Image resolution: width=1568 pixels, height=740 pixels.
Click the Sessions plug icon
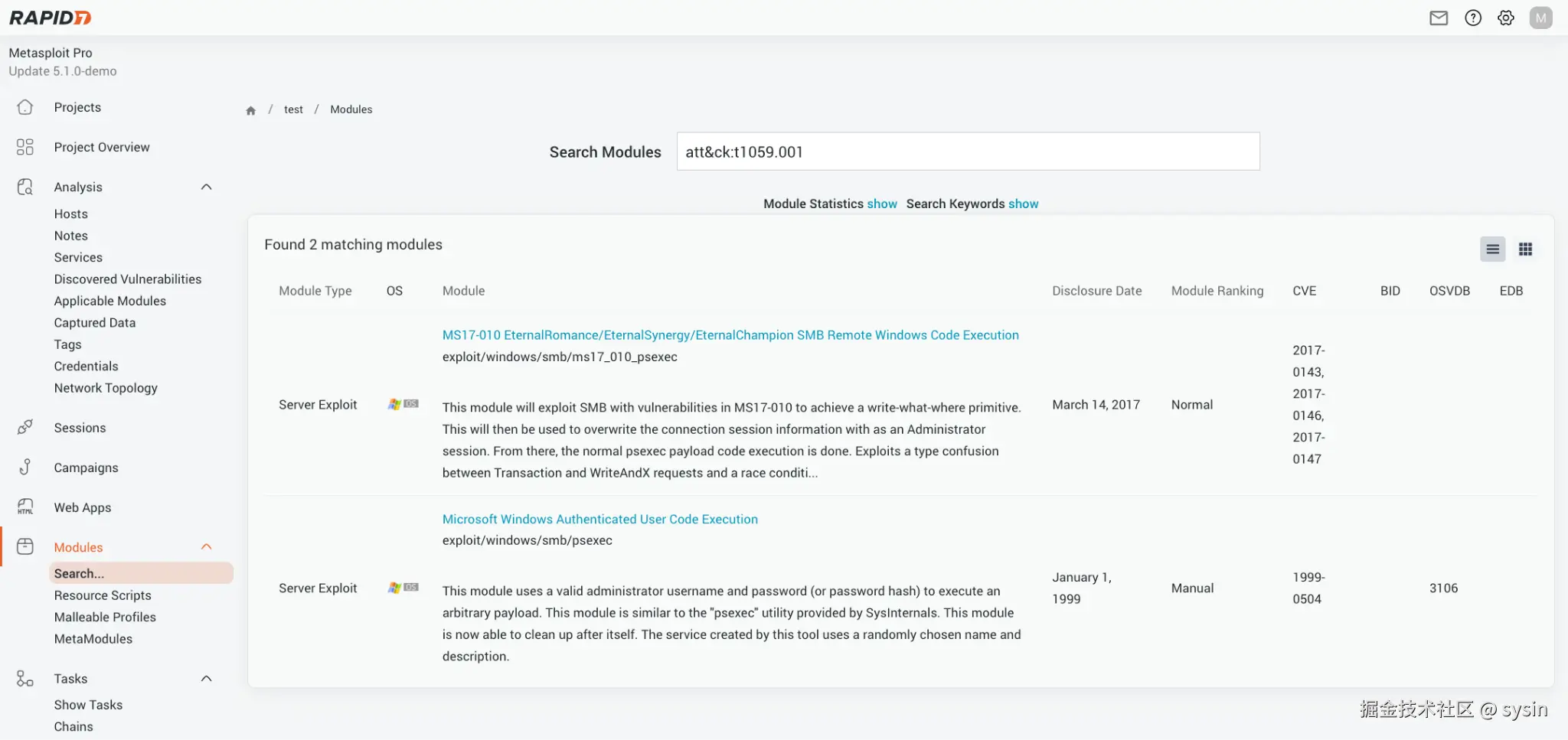[x=25, y=427]
